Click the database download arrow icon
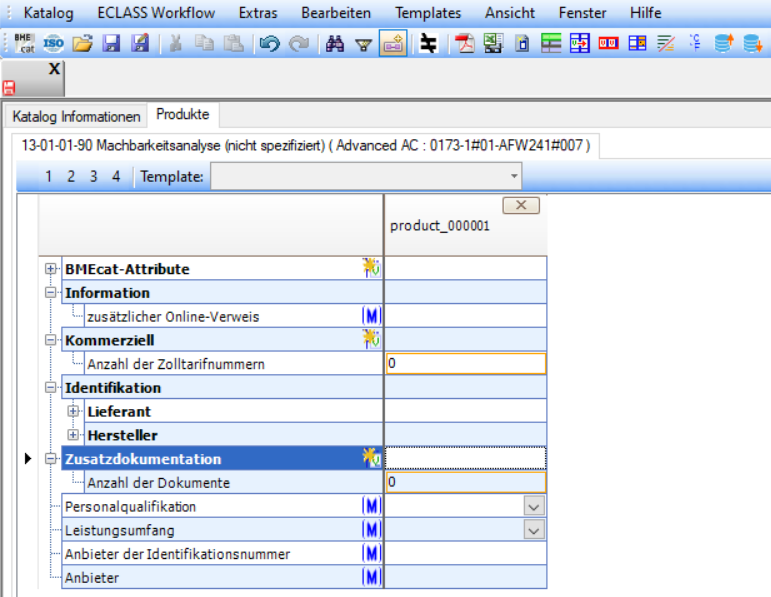 tap(753, 43)
